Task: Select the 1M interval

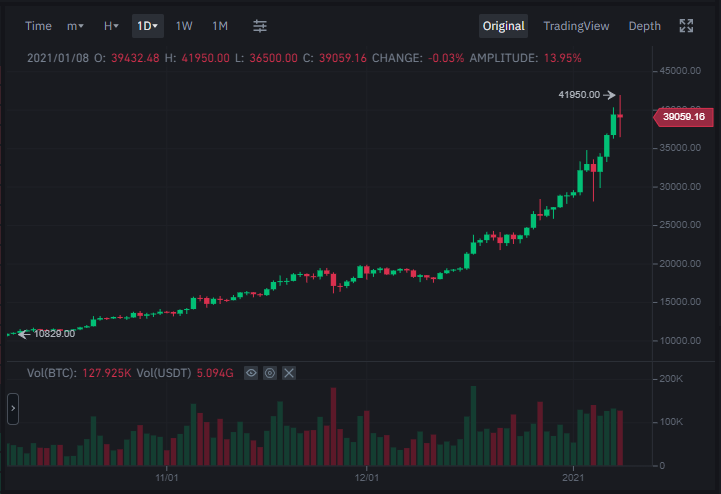Action: [220, 26]
